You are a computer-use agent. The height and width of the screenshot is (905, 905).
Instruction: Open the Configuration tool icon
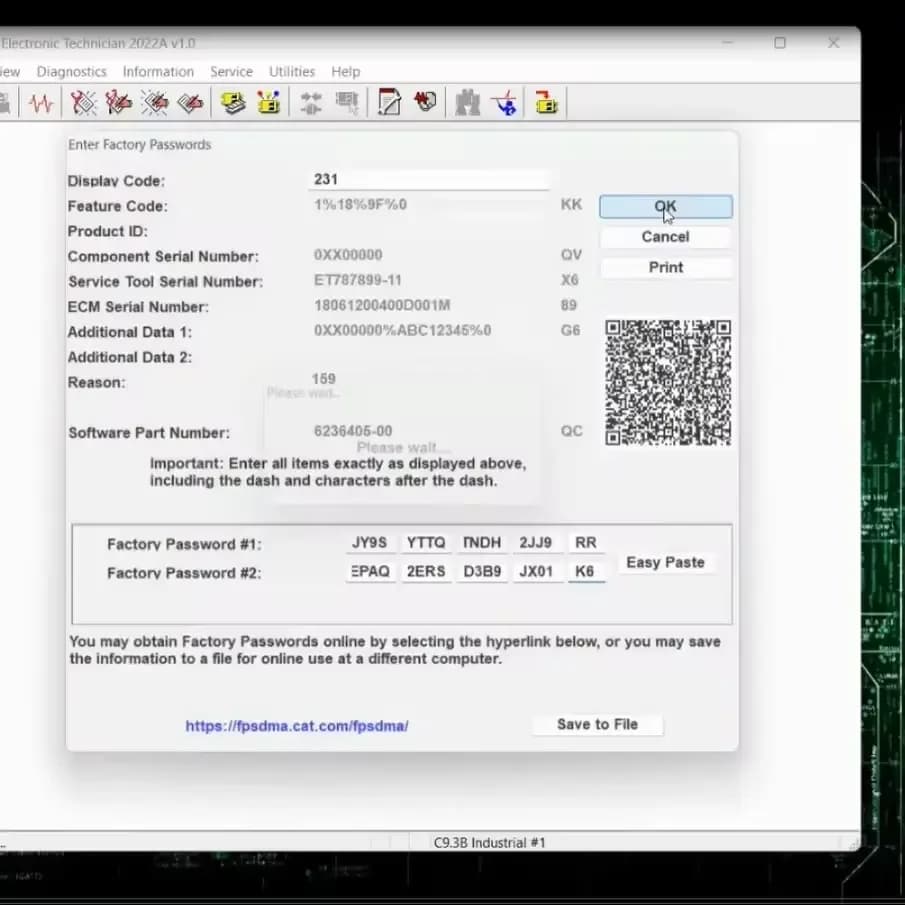[x=268, y=103]
